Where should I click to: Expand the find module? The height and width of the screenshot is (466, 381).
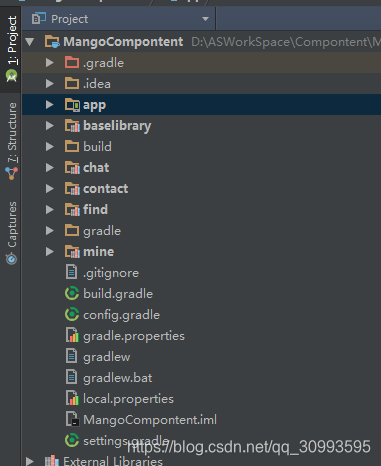click(x=50, y=210)
